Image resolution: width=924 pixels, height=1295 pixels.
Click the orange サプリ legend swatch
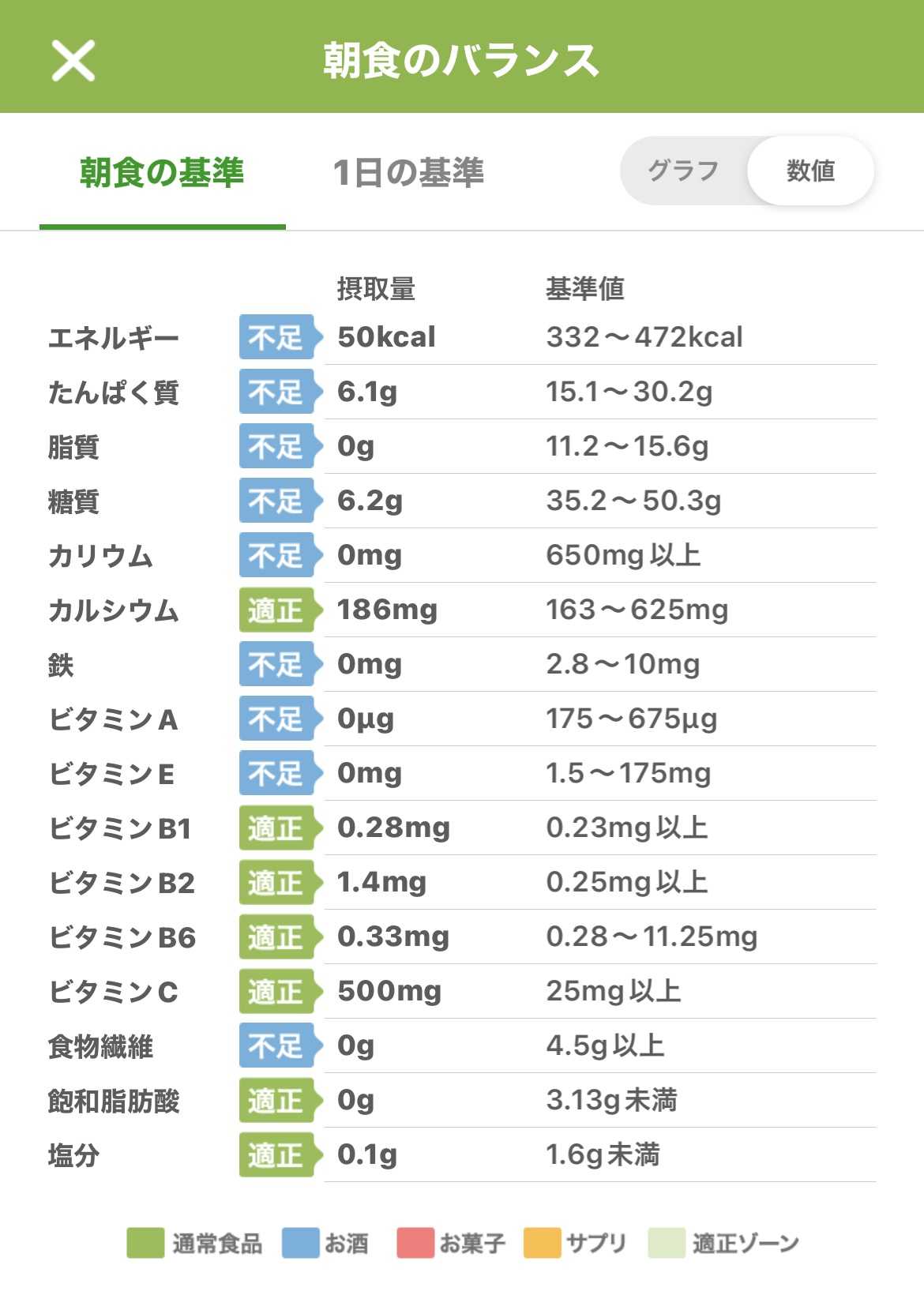(x=543, y=1243)
